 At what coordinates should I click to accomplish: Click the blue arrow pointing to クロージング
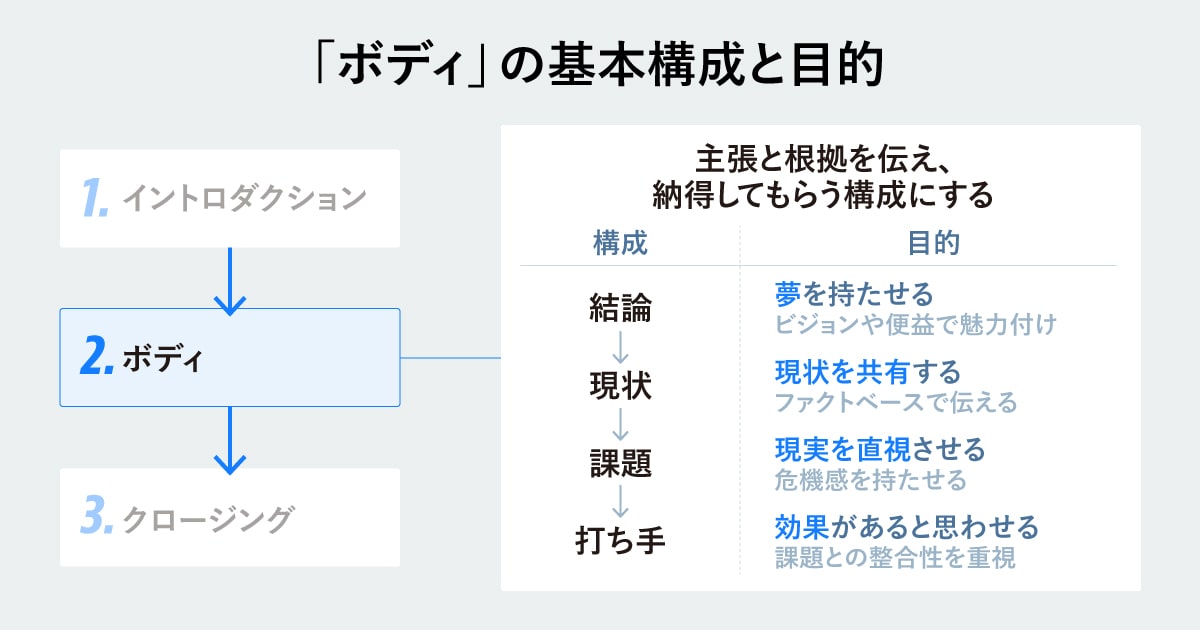[x=230, y=439]
